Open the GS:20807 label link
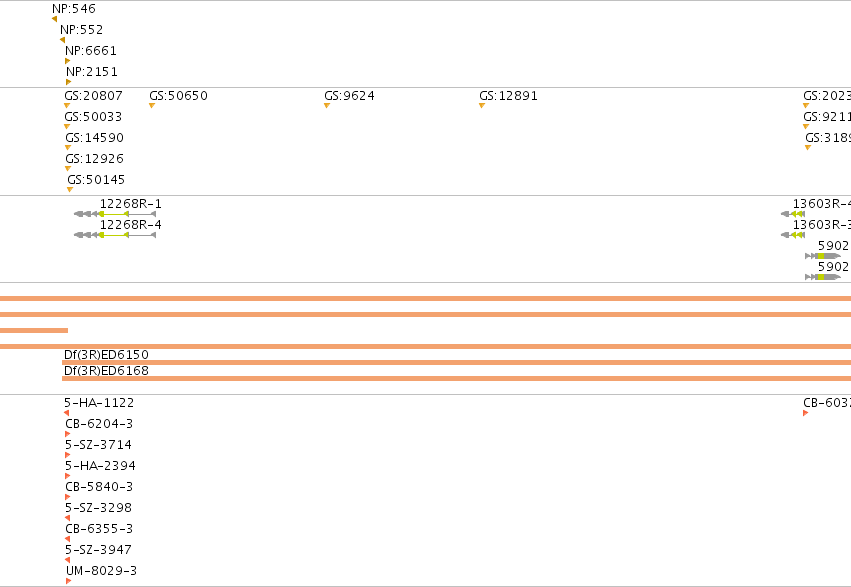The width and height of the screenshot is (851, 587). tap(93, 95)
